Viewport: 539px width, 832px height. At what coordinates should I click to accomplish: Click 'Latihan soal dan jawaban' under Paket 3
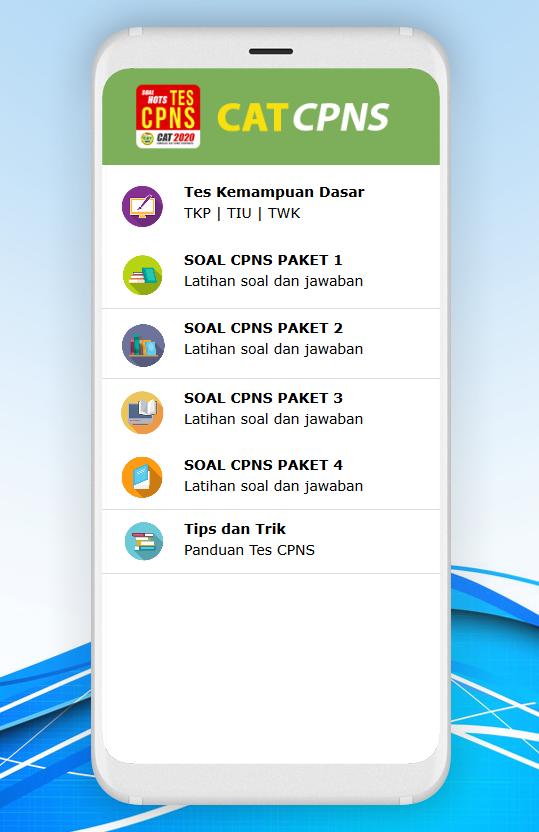point(273,419)
